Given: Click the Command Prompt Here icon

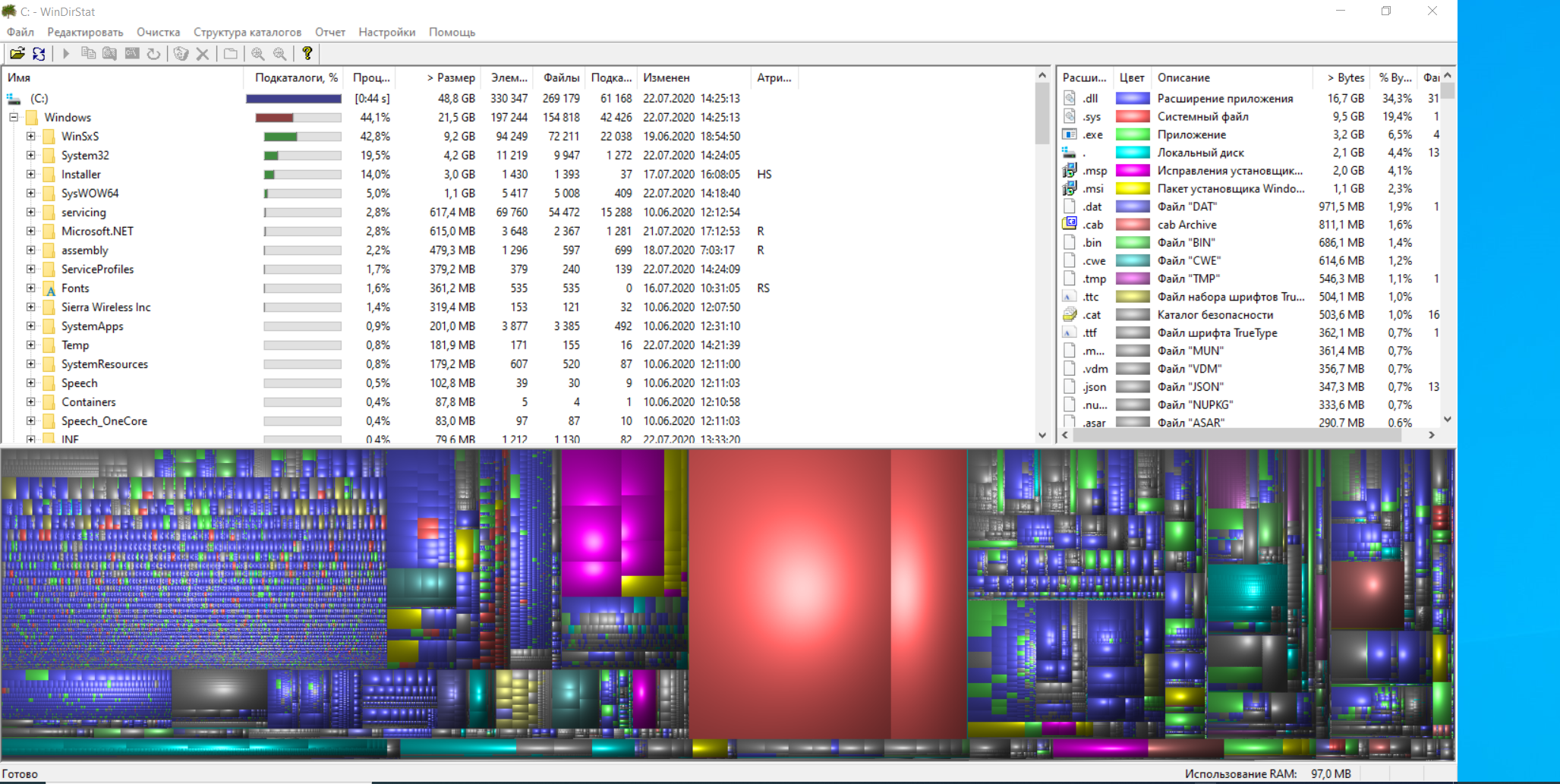Looking at the screenshot, I should (x=132, y=53).
